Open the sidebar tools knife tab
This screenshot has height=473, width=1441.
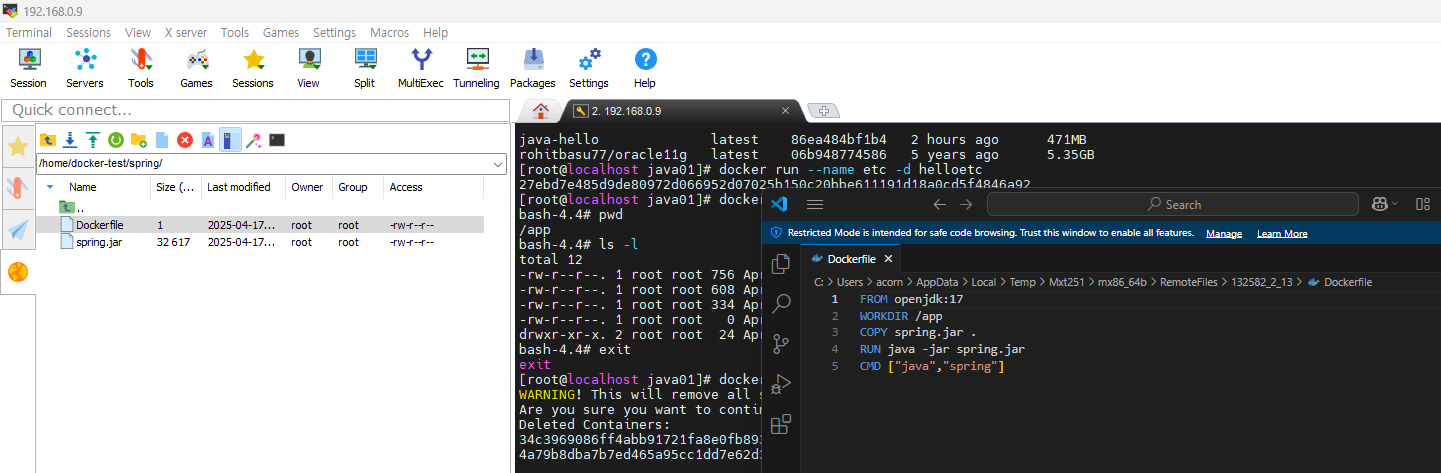(18, 187)
